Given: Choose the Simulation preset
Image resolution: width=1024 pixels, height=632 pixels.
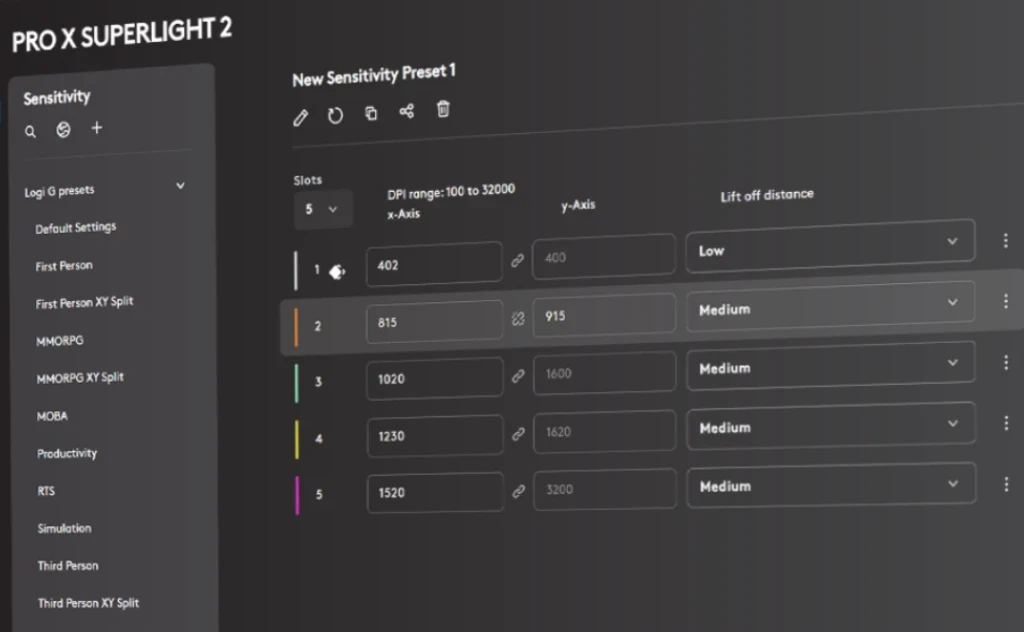Looking at the screenshot, I should [x=64, y=528].
